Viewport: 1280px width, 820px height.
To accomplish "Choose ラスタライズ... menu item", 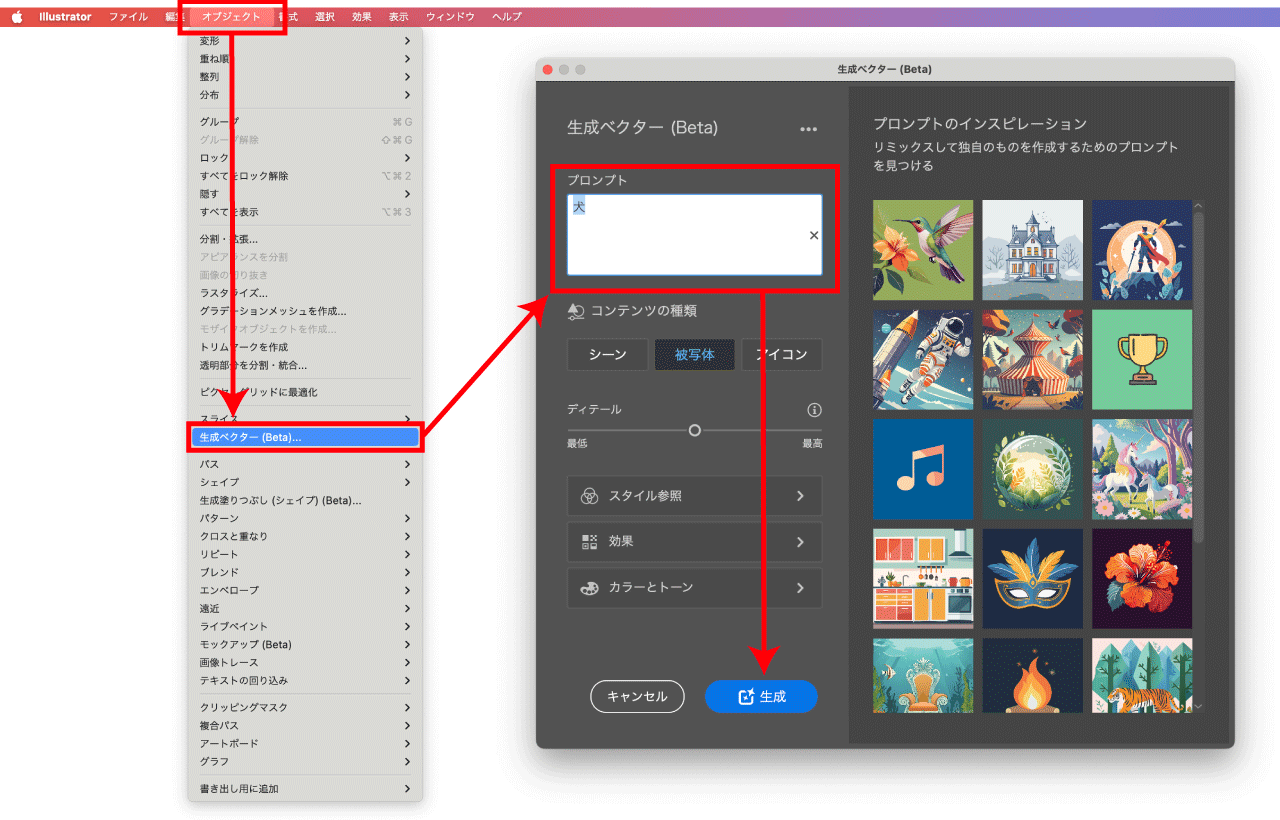I will [305, 293].
